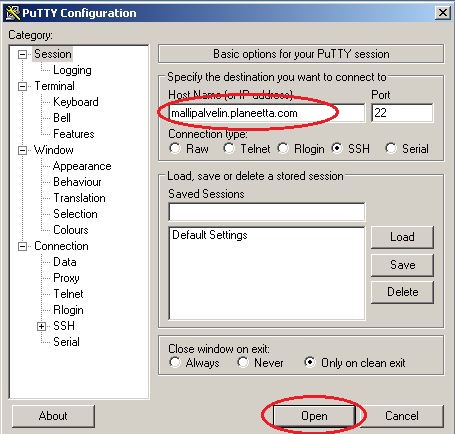Select Default Settings in sessions list
Image resolution: width=455 pixels, height=434 pixels.
210,235
